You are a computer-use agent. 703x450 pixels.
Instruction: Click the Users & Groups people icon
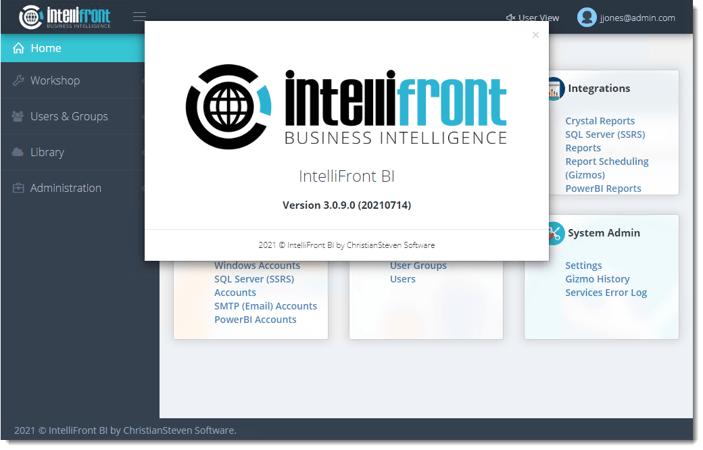18,117
